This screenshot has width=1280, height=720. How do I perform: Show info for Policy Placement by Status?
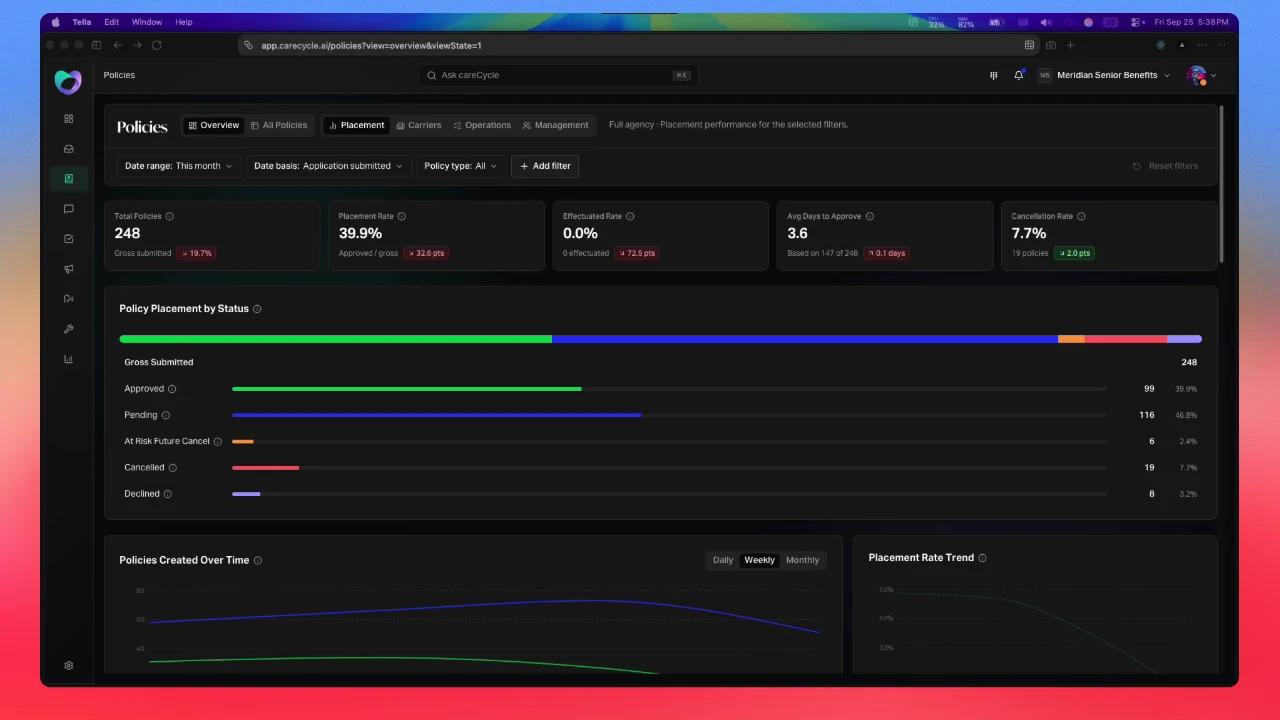coord(257,309)
